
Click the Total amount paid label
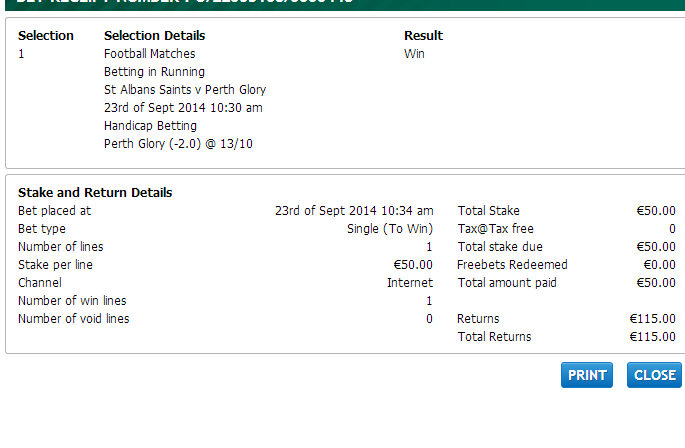(507, 283)
